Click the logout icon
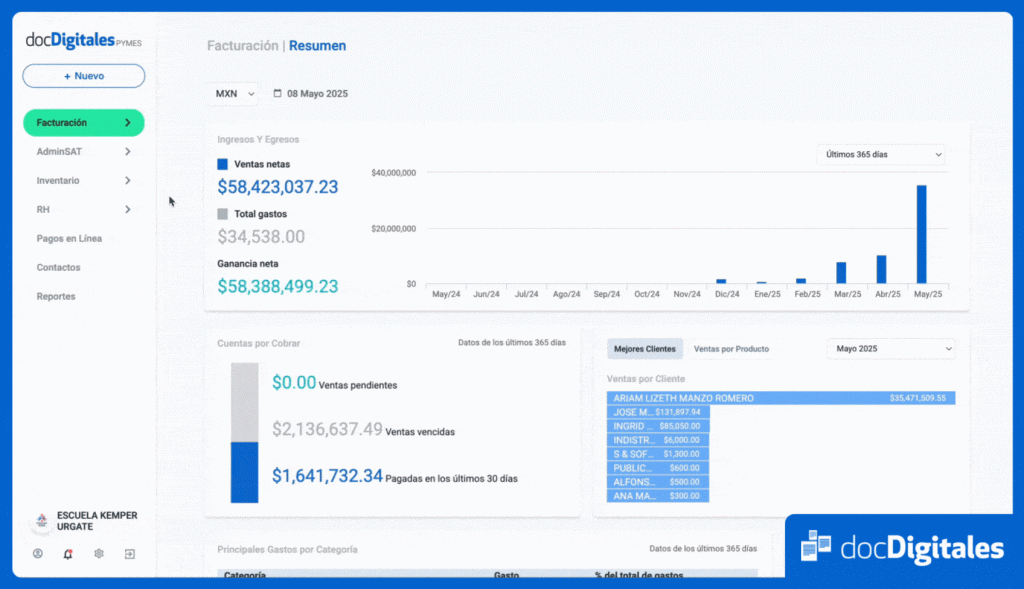The width and height of the screenshot is (1024, 589). [x=129, y=553]
